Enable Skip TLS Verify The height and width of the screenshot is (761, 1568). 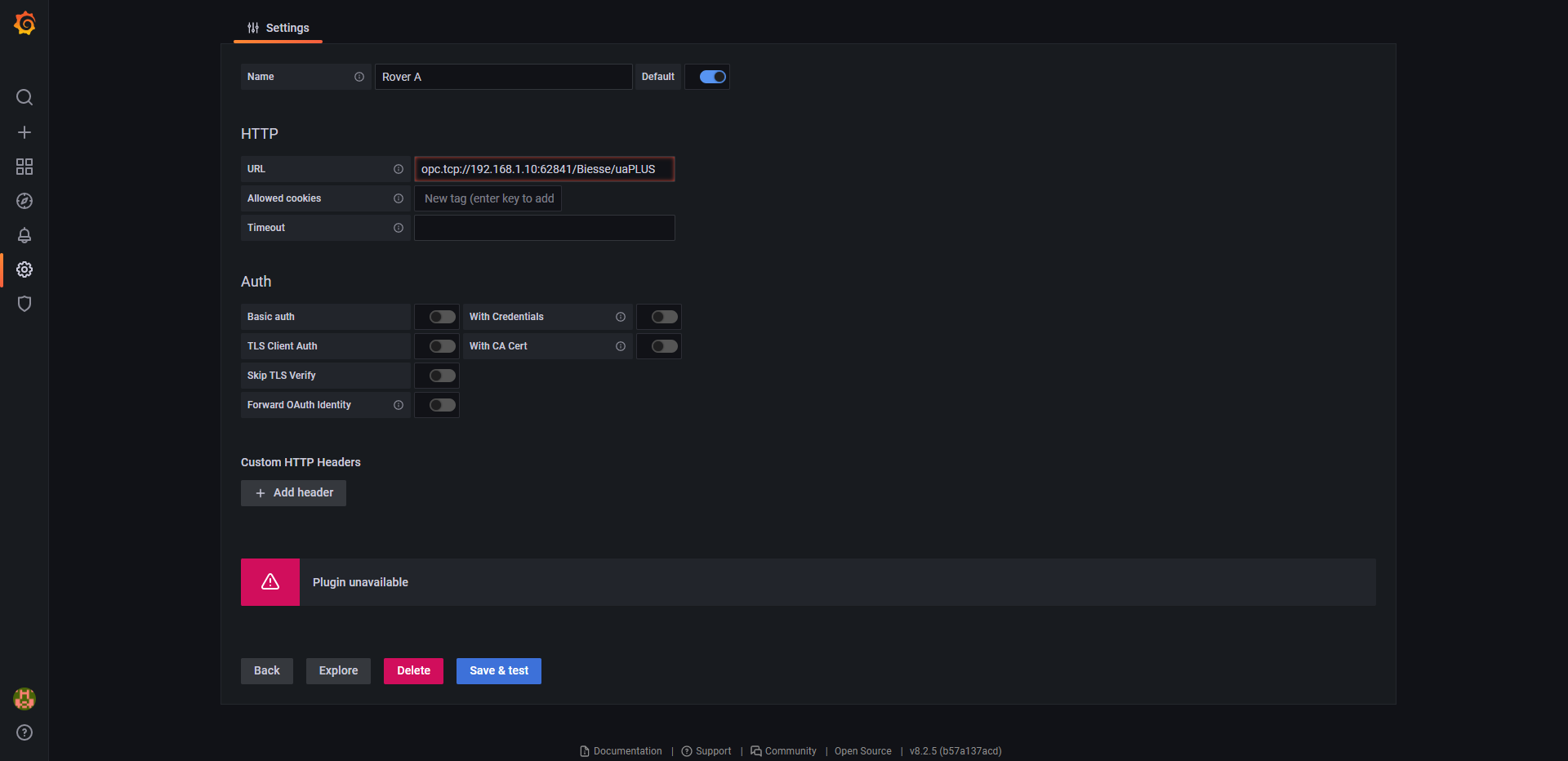438,376
